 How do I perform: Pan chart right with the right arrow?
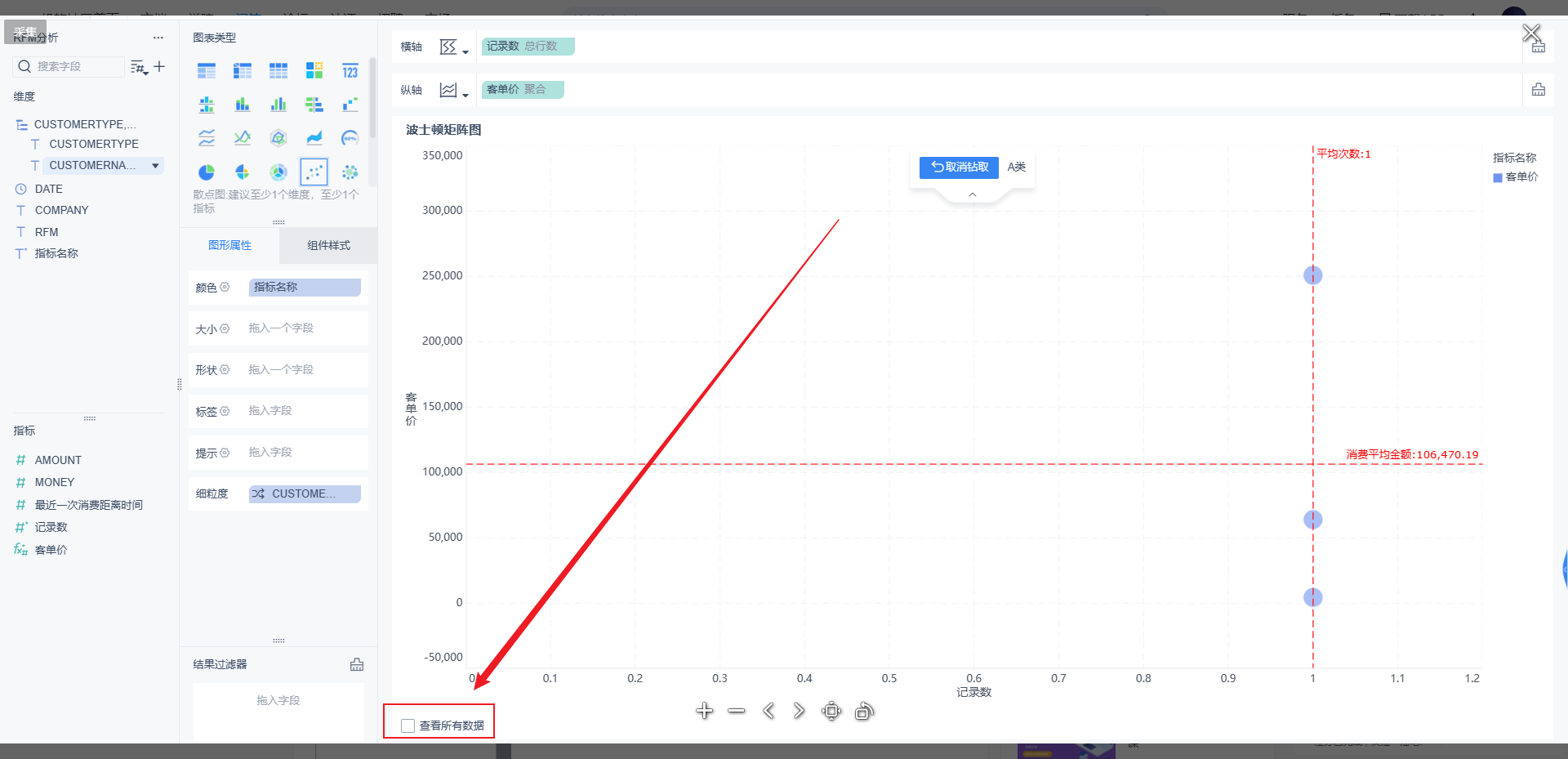pos(799,711)
